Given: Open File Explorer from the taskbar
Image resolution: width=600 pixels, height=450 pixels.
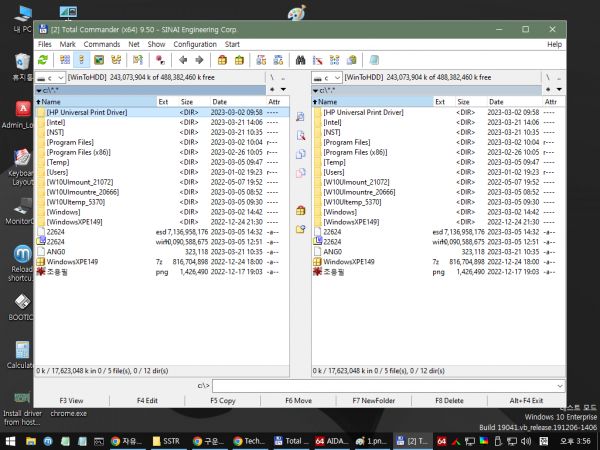Looking at the screenshot, I should pyautogui.click(x=31, y=441).
